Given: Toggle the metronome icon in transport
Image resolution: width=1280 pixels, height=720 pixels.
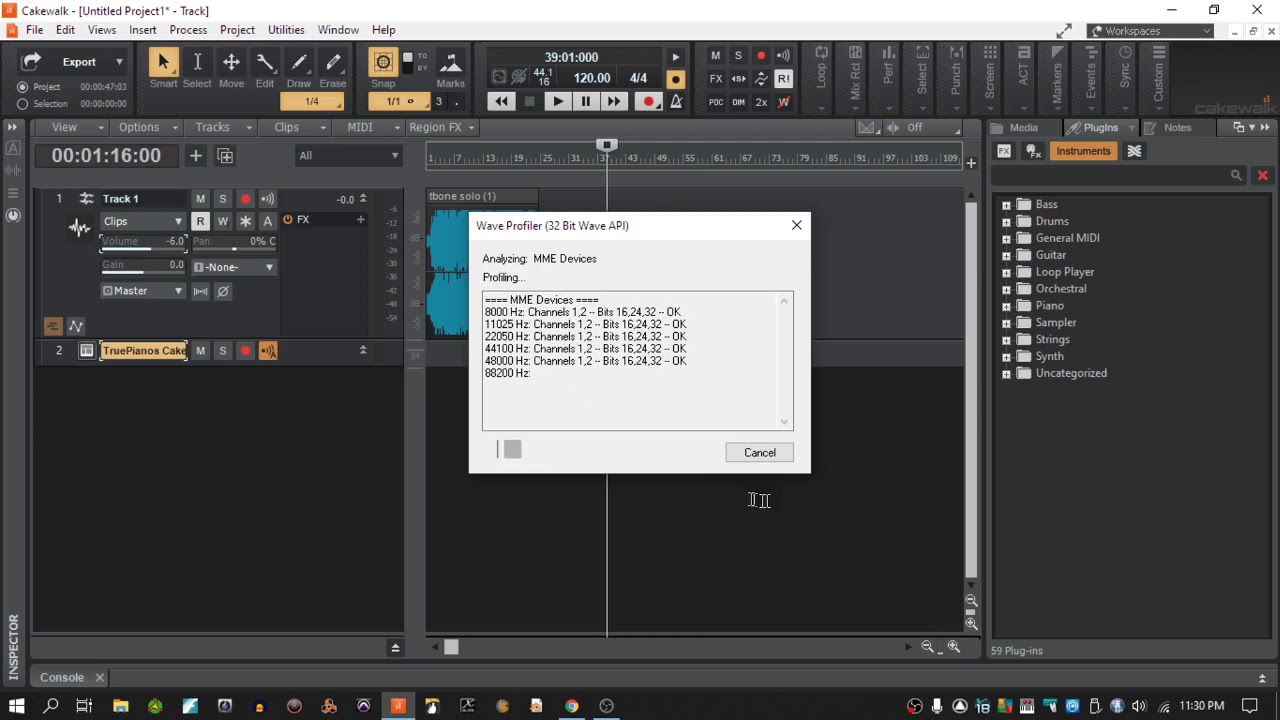Looking at the screenshot, I should [x=677, y=101].
